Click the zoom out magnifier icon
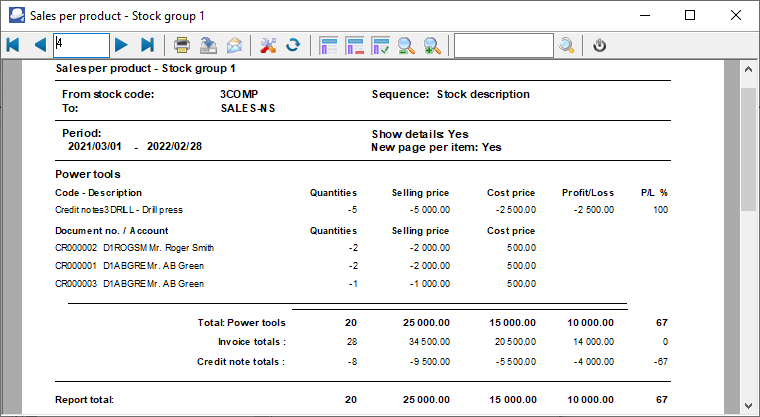The height and width of the screenshot is (417, 760). (x=407, y=45)
